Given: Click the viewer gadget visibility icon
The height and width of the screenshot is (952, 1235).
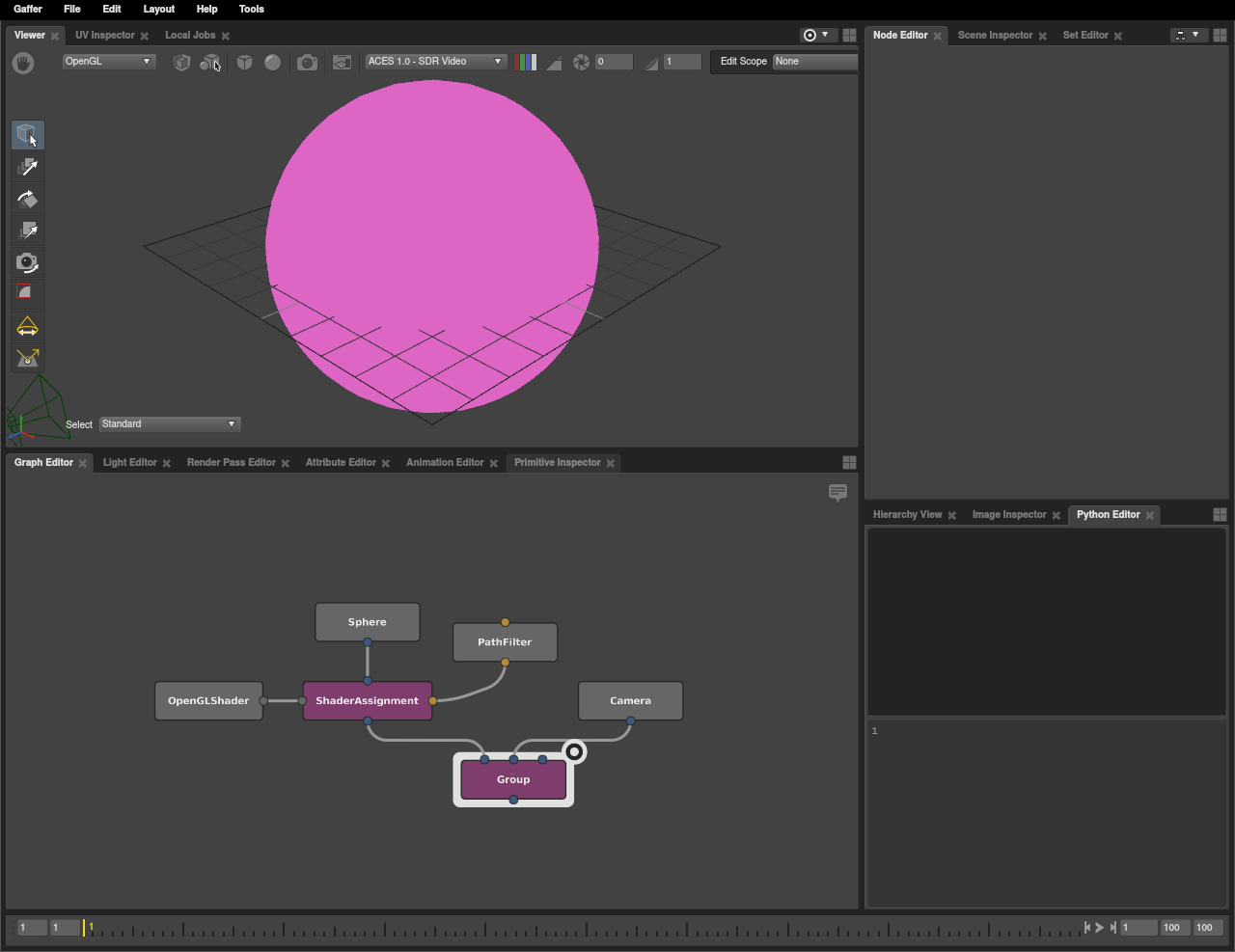Looking at the screenshot, I should [x=342, y=62].
